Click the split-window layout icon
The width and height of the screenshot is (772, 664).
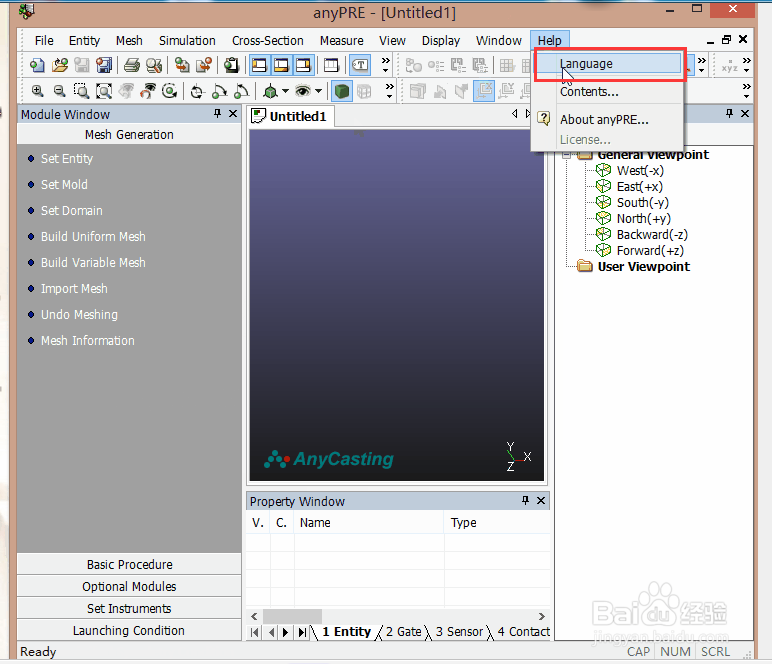coord(331,65)
